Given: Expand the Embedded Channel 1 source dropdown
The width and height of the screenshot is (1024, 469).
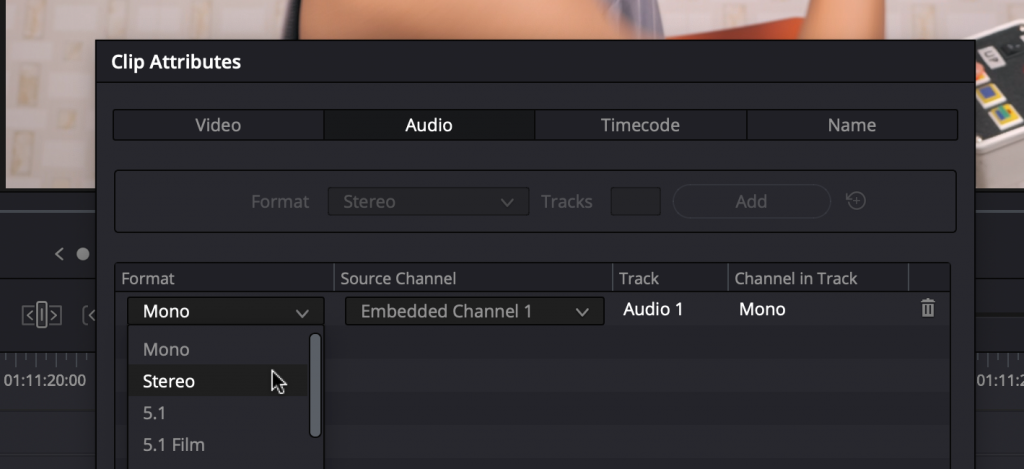Looking at the screenshot, I should point(474,312).
